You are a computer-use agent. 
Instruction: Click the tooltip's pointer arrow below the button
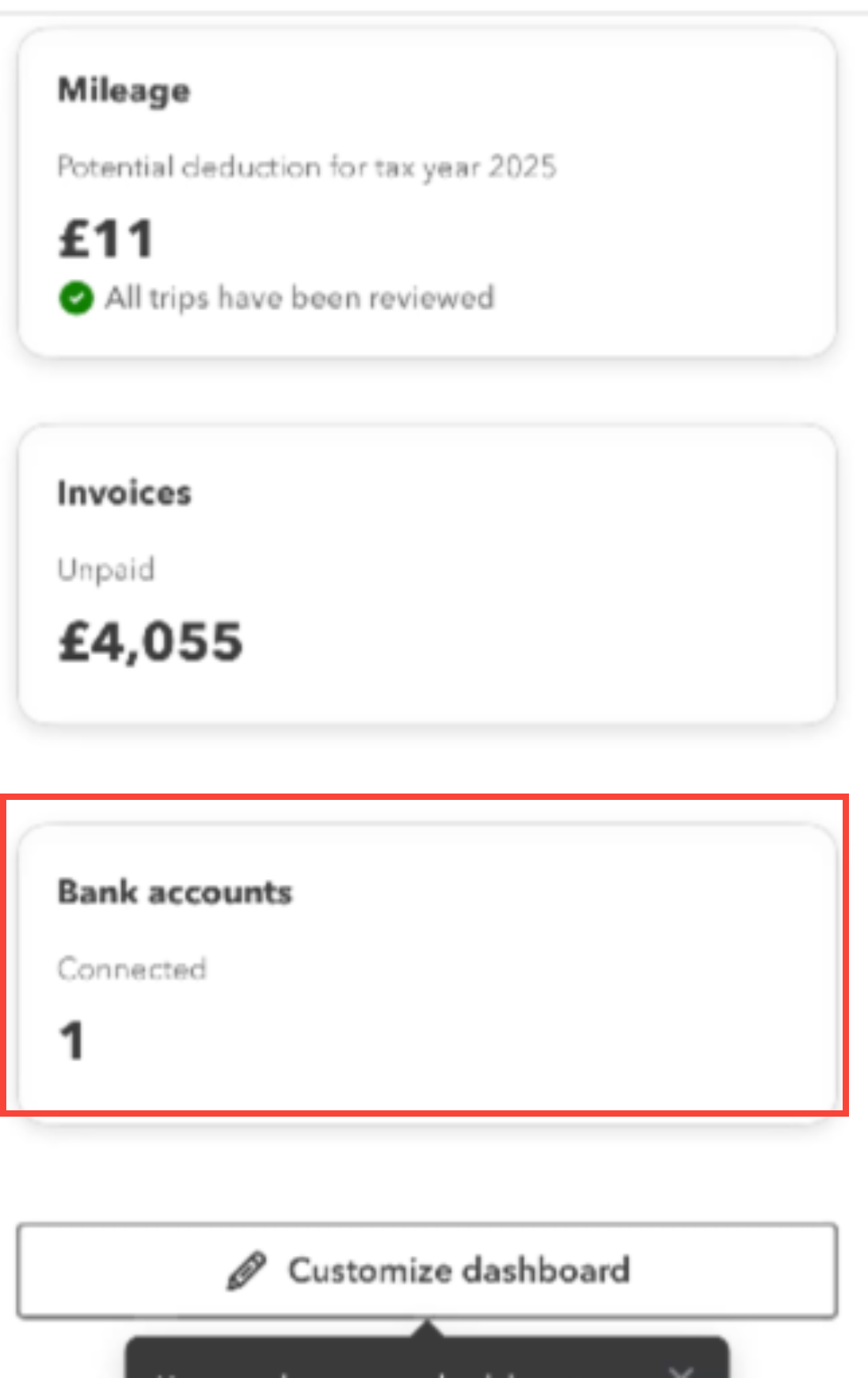coord(427,1328)
